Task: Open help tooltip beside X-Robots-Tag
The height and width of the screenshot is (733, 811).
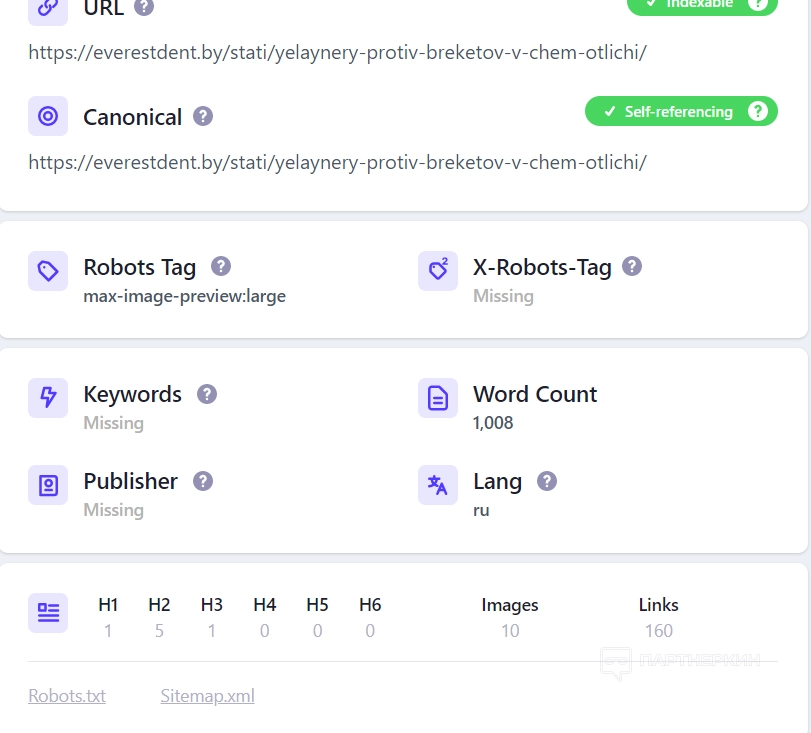Action: pos(632,266)
